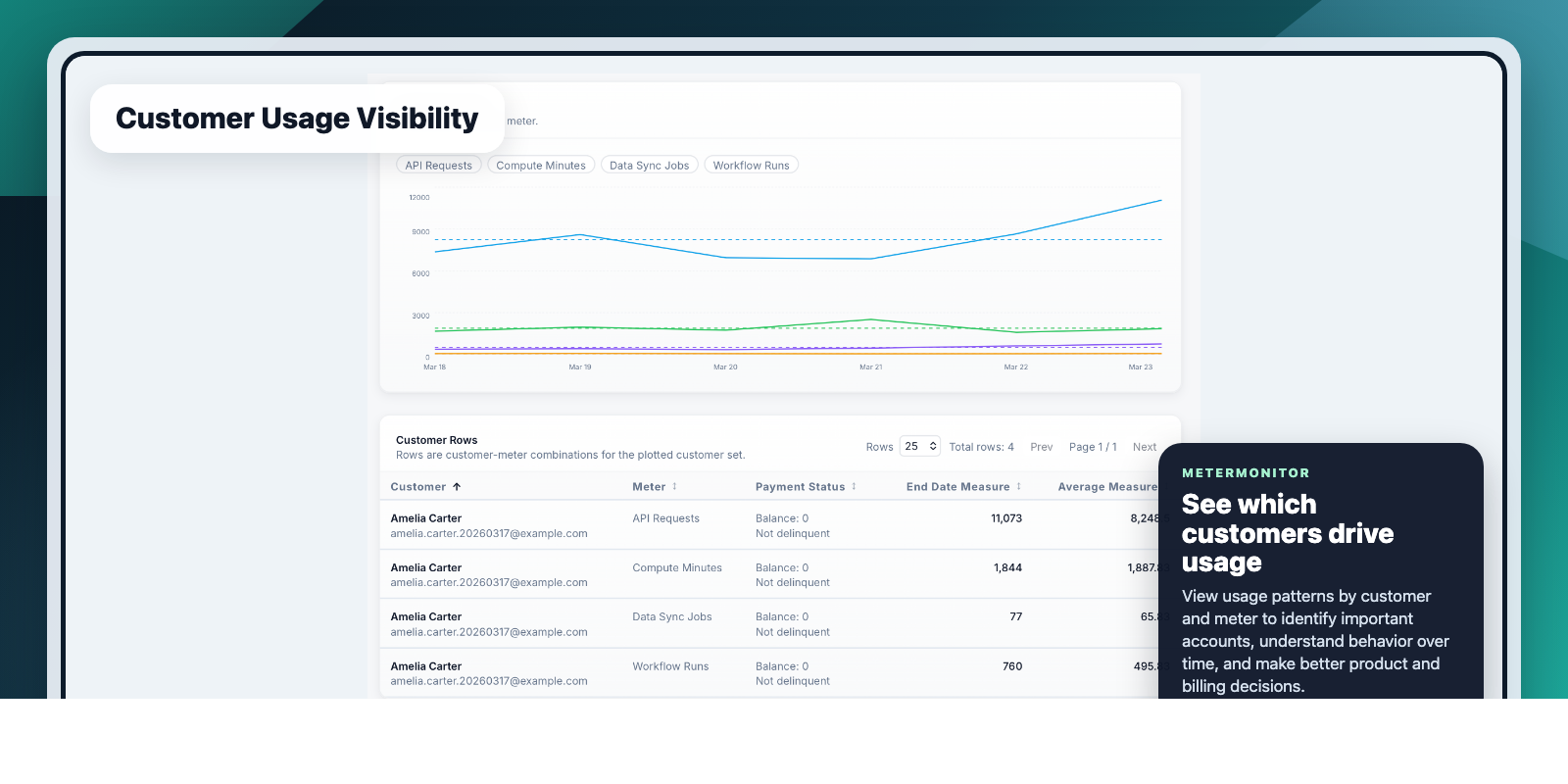1568x784 pixels.
Task: Toggle the Data Sync Jobs meter chip
Action: [650, 166]
